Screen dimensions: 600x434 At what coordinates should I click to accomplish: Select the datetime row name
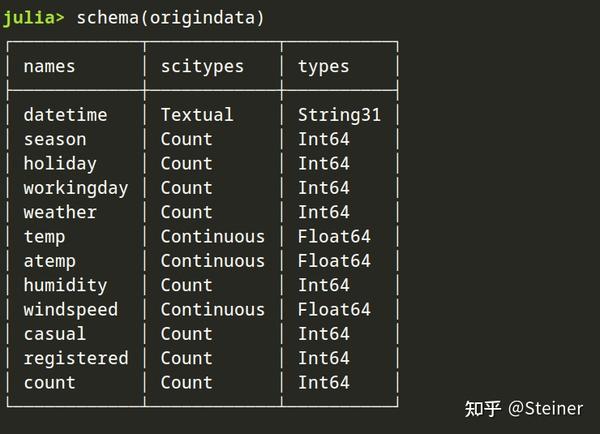(x=65, y=115)
